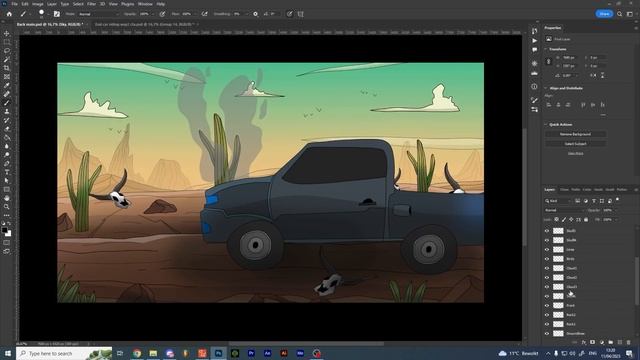Hide the Cloud3 layer
This screenshot has width=640, height=360.
point(547,287)
